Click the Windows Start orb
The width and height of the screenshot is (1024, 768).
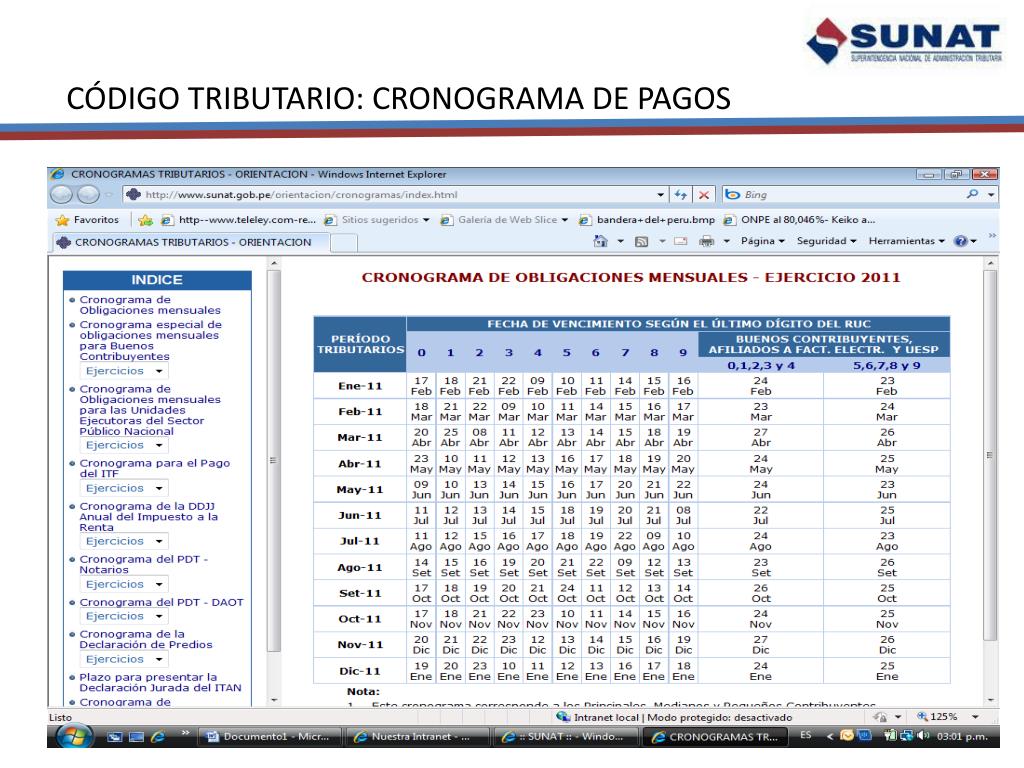(73, 737)
